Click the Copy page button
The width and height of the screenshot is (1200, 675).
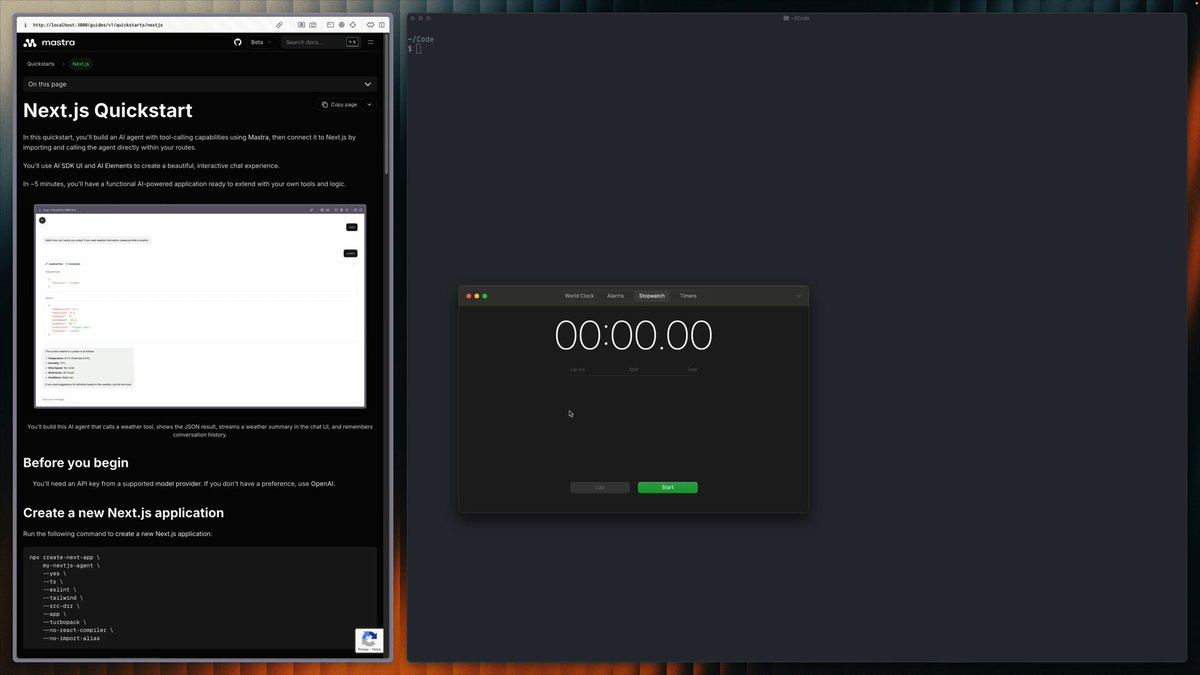coord(339,104)
